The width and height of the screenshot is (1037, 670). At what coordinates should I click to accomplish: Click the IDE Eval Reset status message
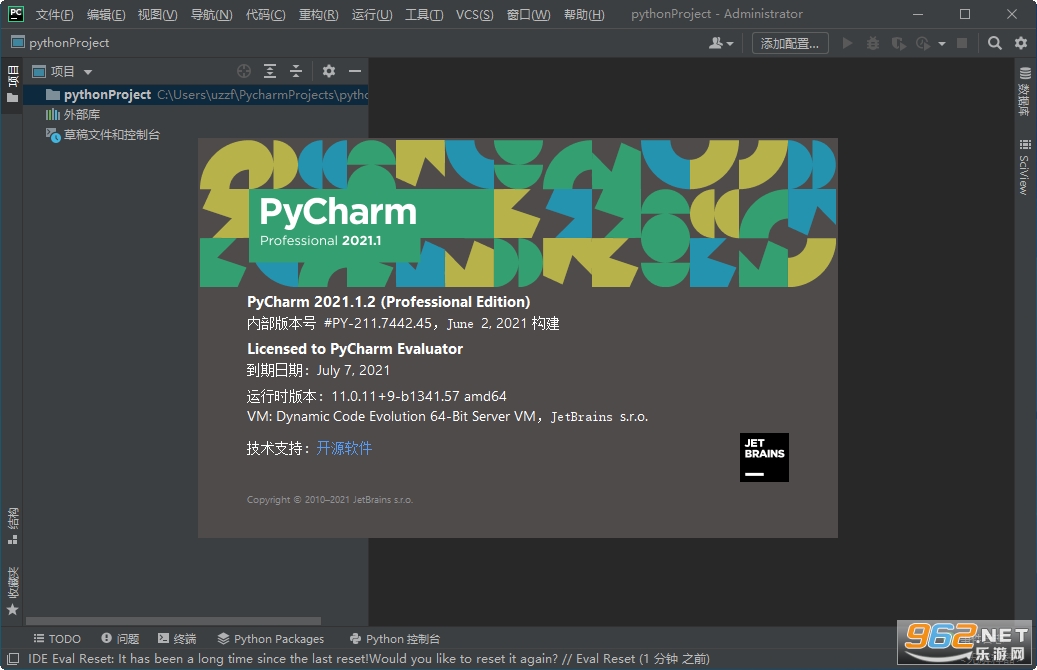pos(368,659)
